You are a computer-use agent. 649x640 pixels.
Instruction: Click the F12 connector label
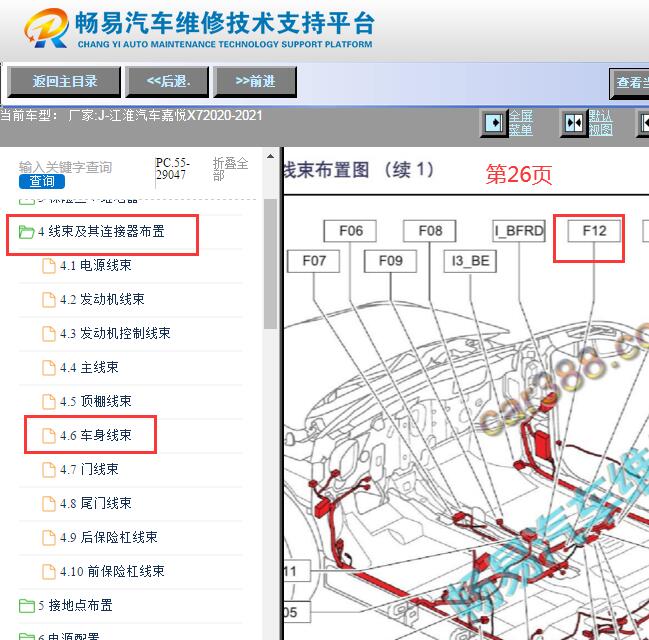pyautogui.click(x=594, y=231)
